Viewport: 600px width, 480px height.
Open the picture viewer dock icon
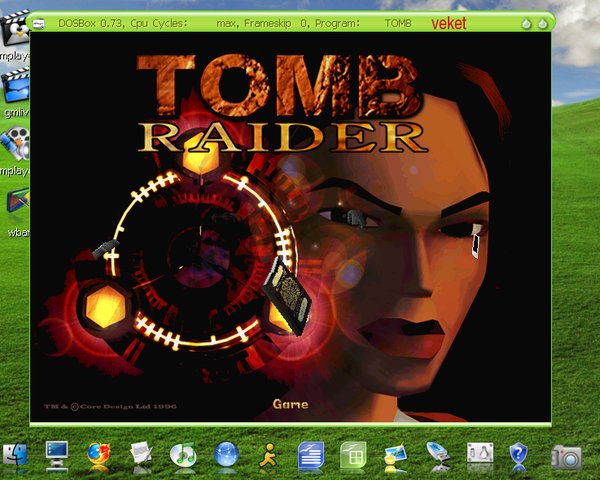point(395,454)
